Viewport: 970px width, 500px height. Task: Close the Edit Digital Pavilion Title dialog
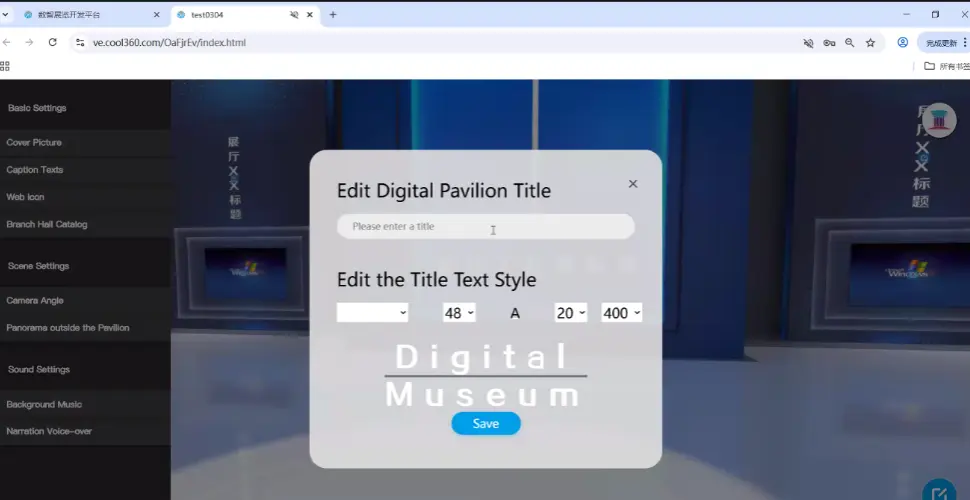point(632,184)
